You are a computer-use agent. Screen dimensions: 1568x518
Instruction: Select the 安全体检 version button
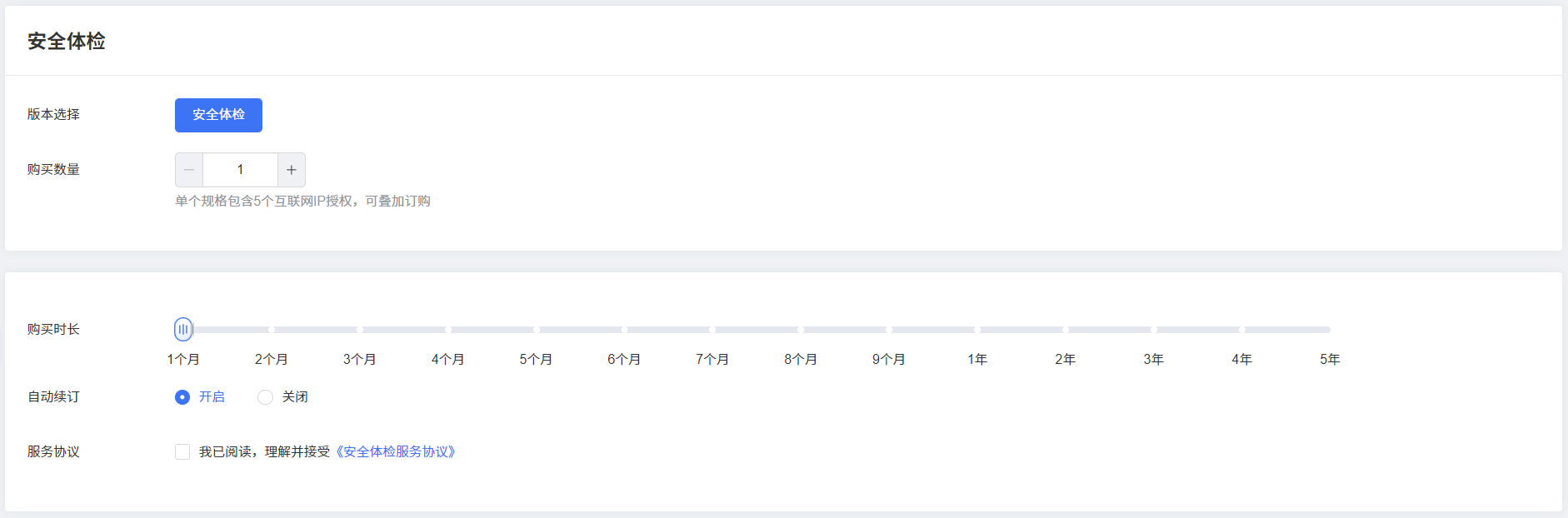click(218, 115)
